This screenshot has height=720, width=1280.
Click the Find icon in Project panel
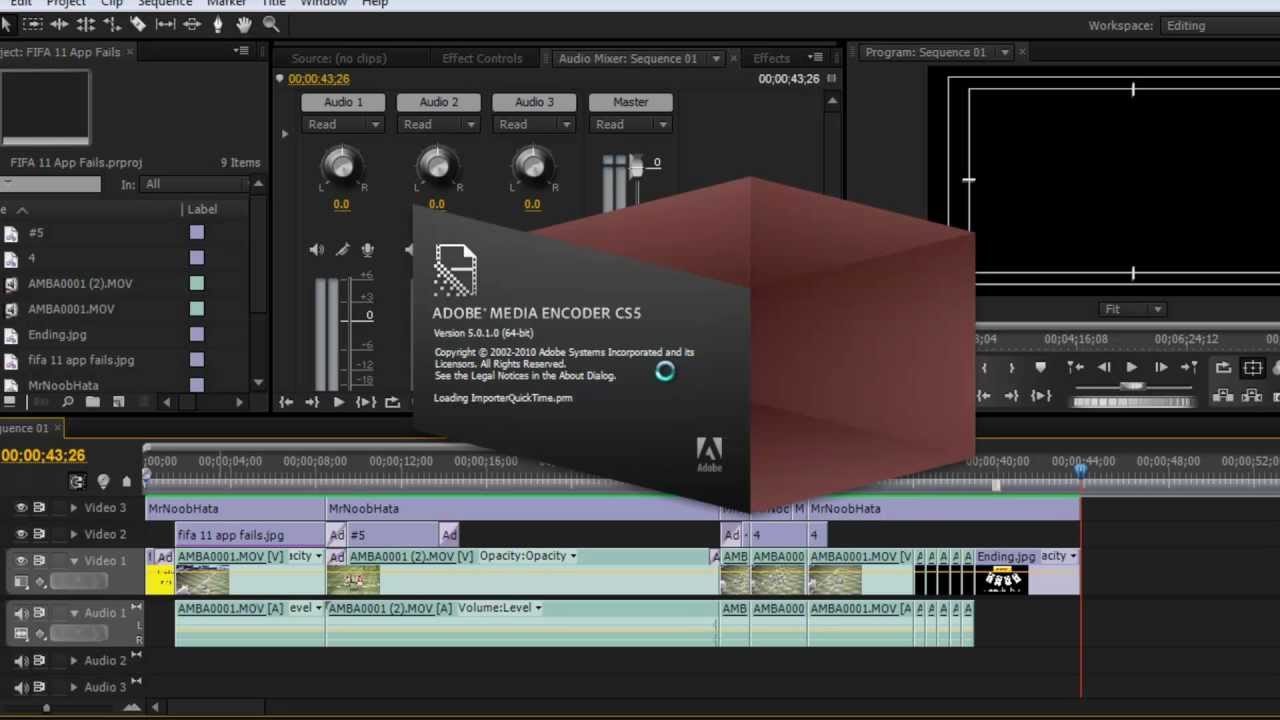[x=68, y=402]
